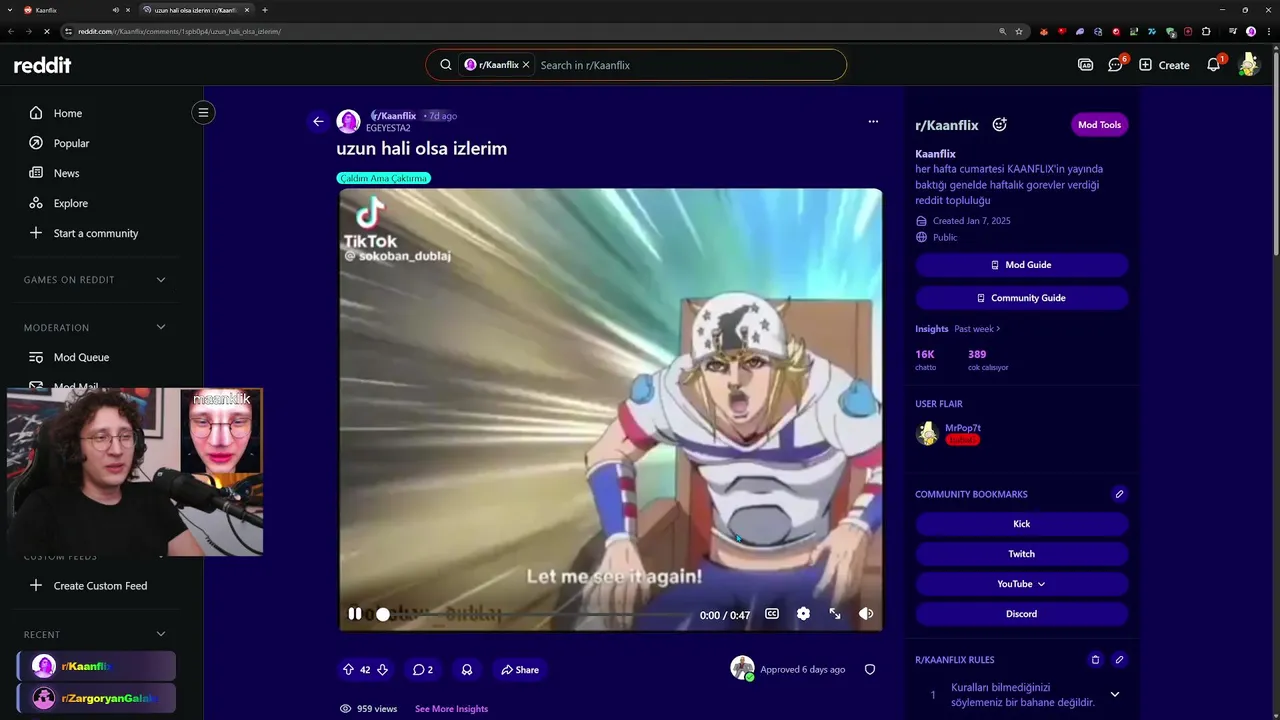Open the Chrome three-dot menu
This screenshot has height=720, width=1280.
(x=1268, y=31)
